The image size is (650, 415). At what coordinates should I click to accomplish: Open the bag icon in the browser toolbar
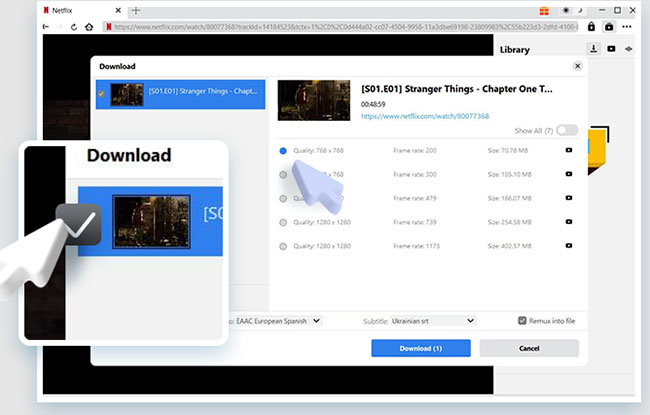click(x=609, y=27)
